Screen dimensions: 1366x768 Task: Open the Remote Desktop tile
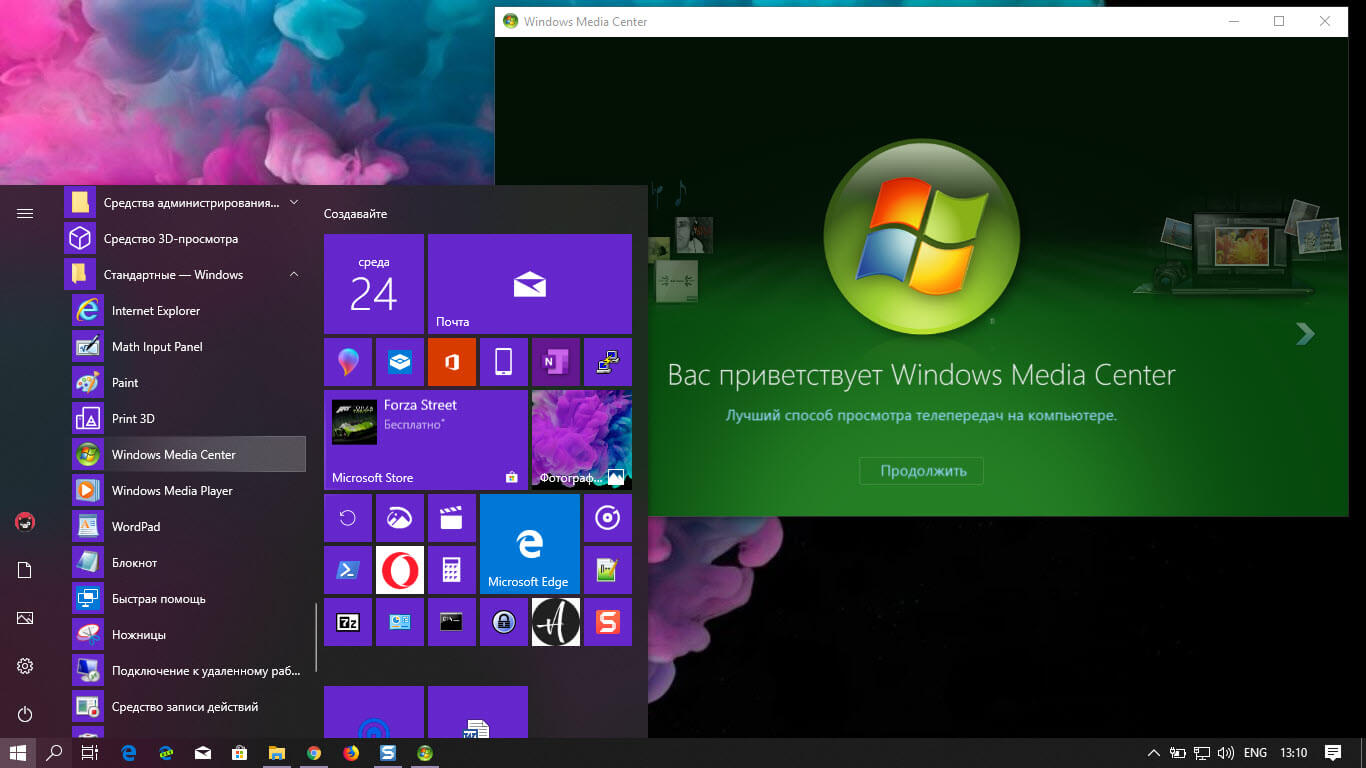click(608, 362)
